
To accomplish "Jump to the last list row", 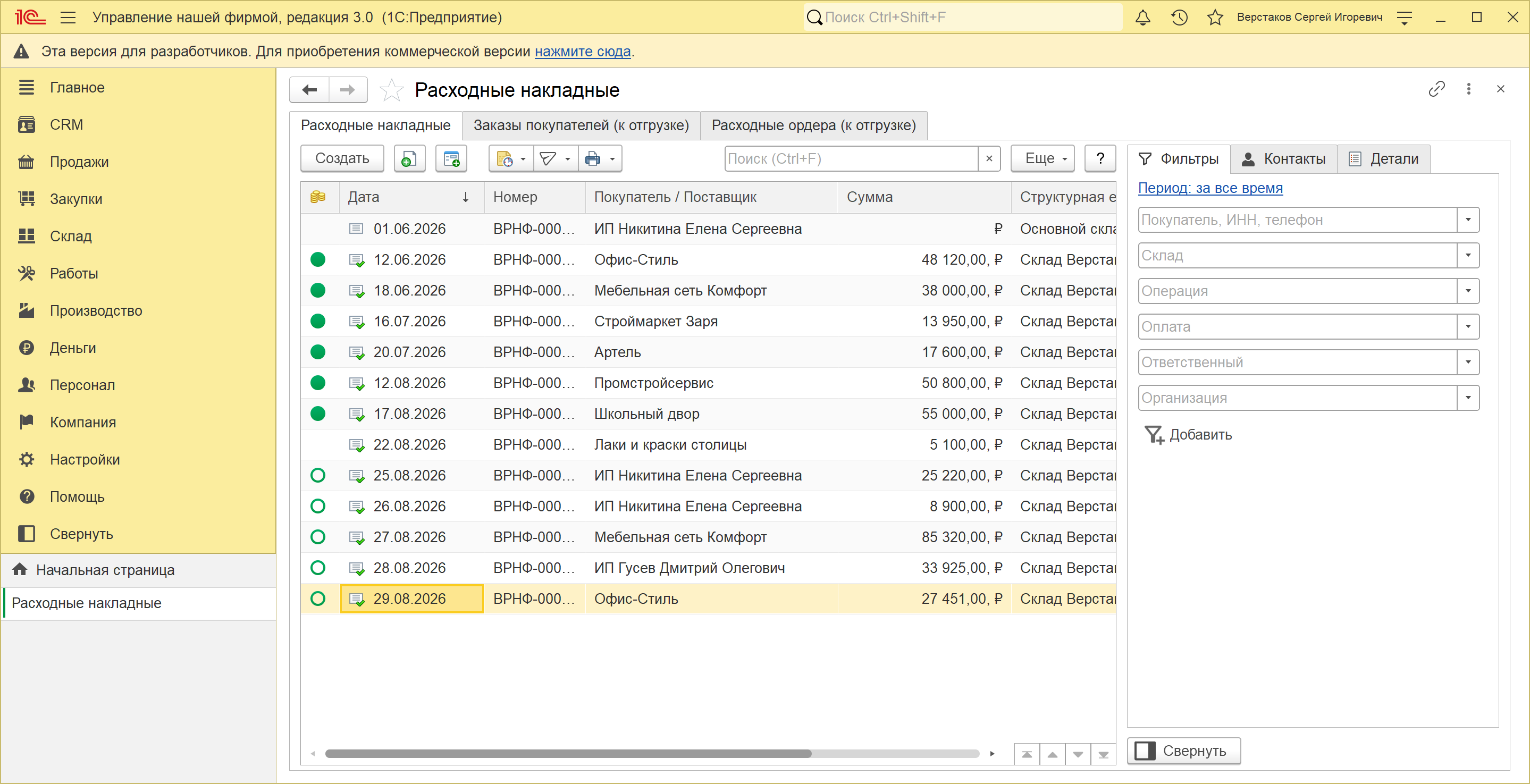I will (1104, 754).
